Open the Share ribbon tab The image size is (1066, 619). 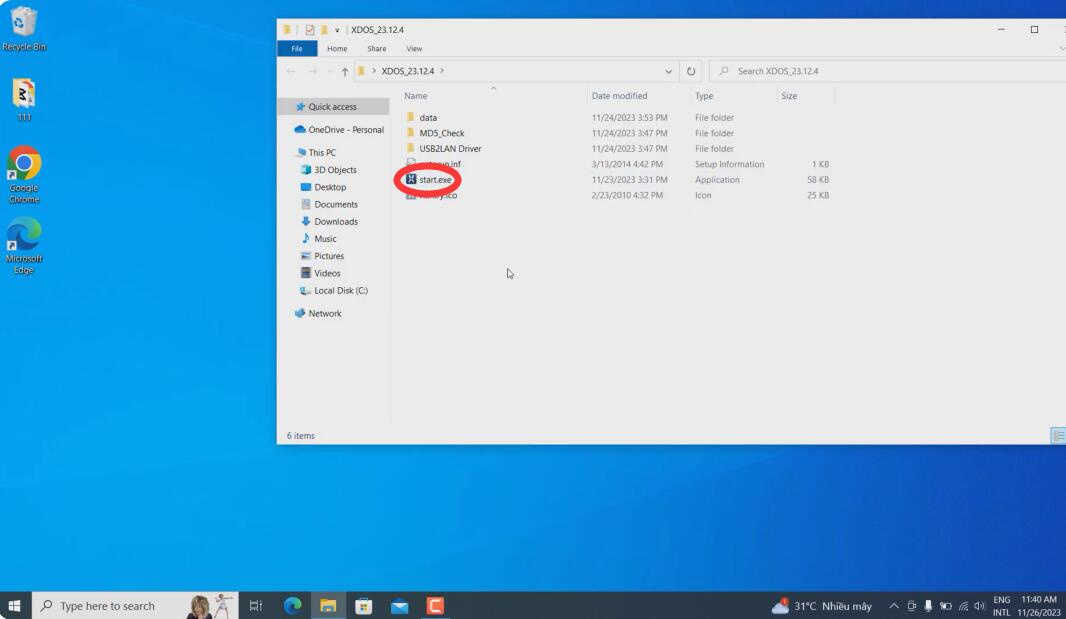coord(377,48)
